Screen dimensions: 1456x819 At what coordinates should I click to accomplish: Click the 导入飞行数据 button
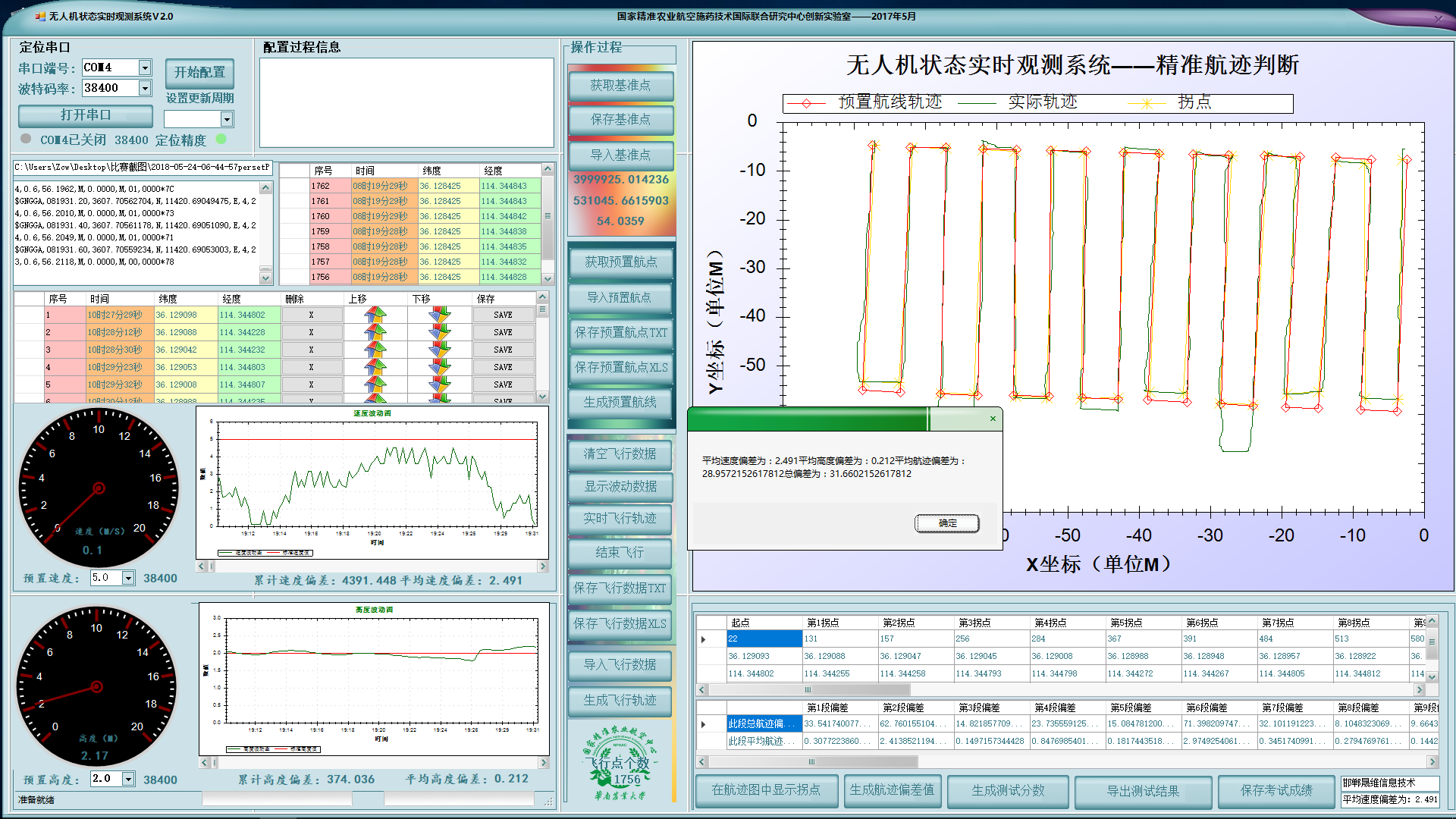(x=620, y=665)
